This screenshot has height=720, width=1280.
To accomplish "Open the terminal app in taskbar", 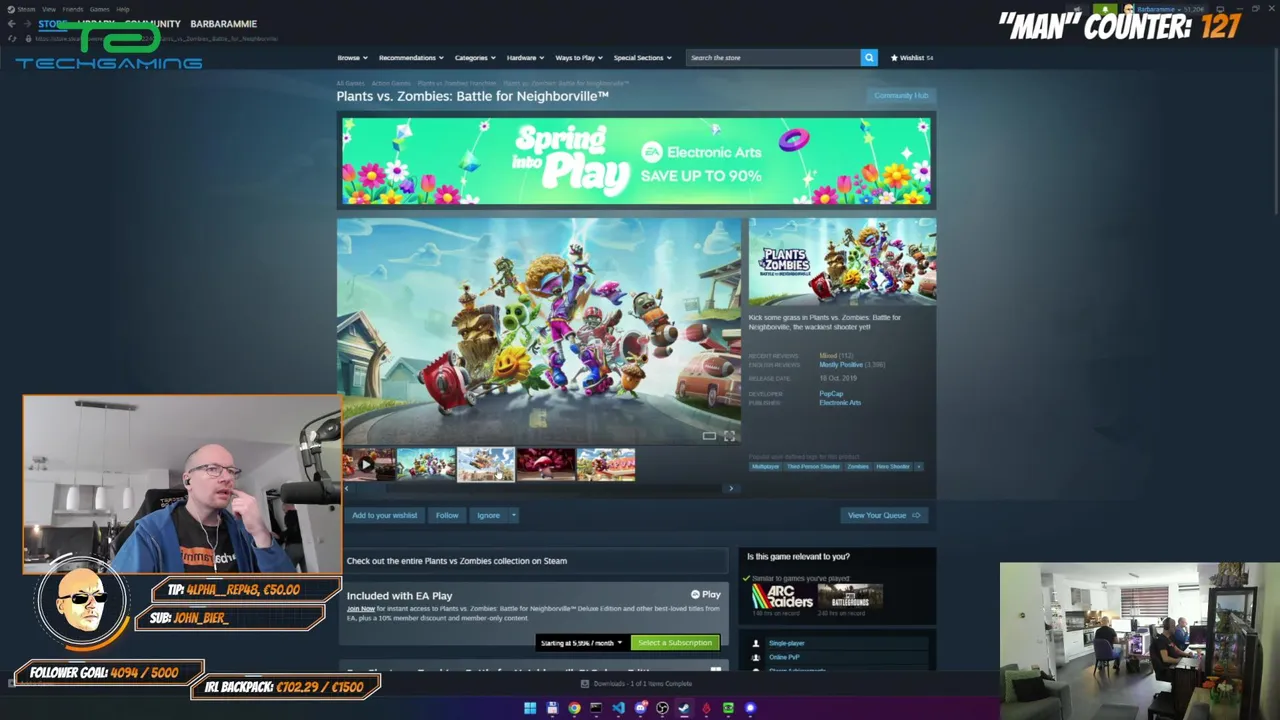I will (x=596, y=708).
